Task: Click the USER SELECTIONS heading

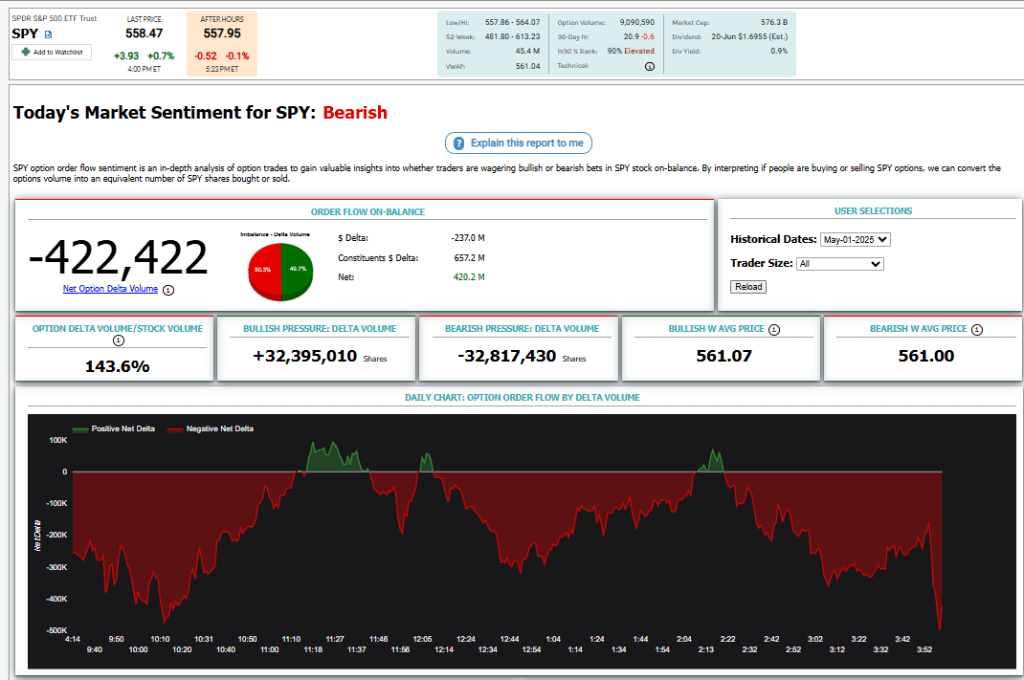Action: coord(873,211)
